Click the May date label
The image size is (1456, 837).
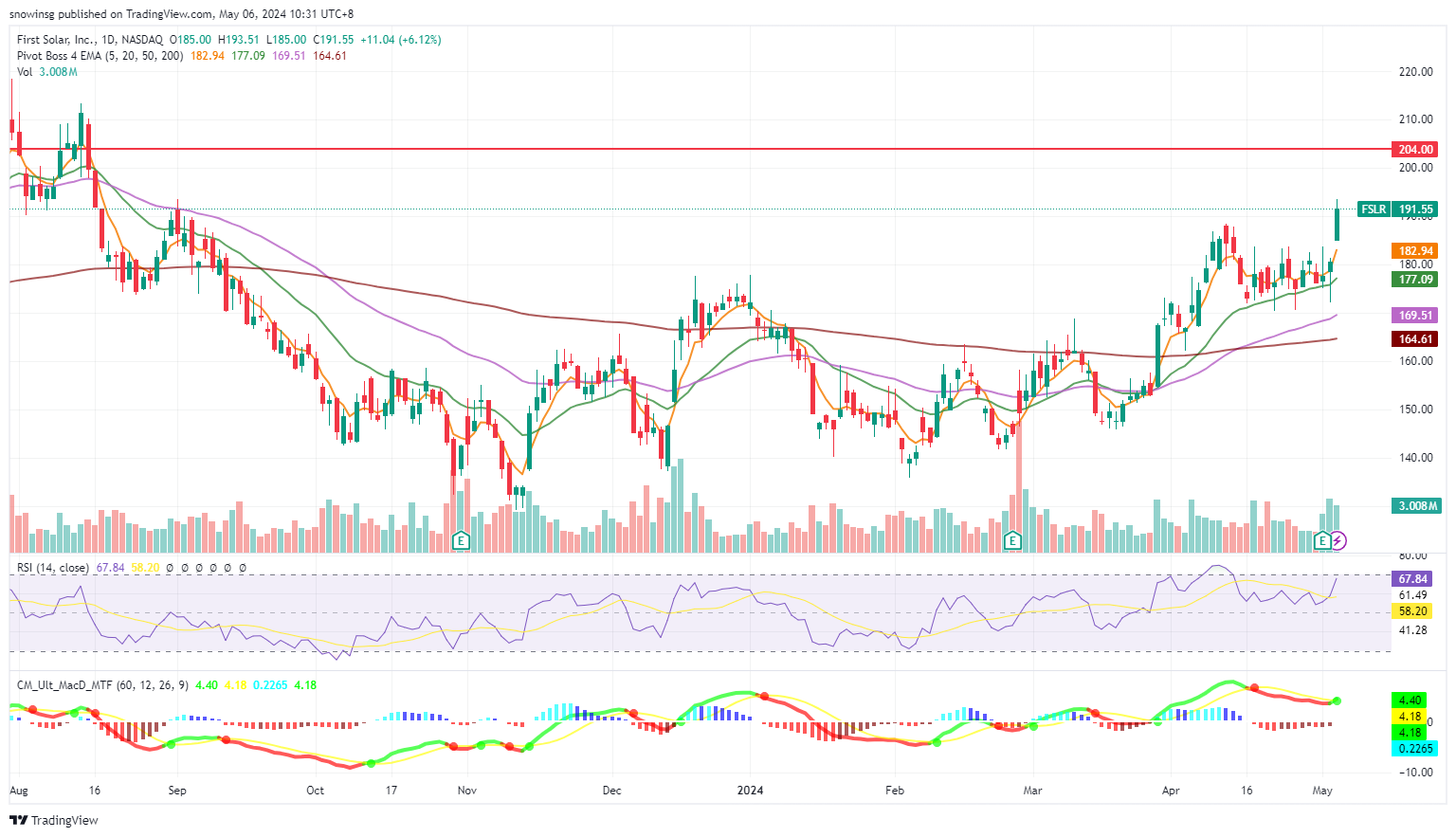pos(1323,791)
